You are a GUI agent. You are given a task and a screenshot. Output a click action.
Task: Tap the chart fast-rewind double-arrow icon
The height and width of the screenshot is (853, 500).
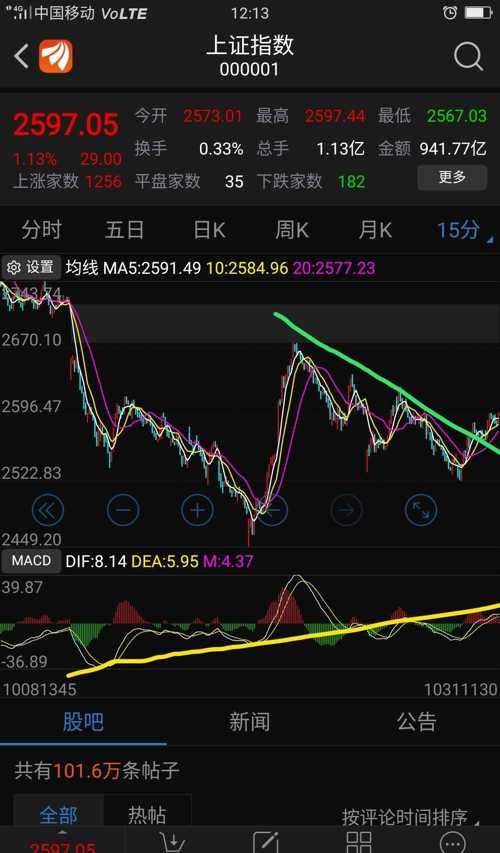coord(48,510)
